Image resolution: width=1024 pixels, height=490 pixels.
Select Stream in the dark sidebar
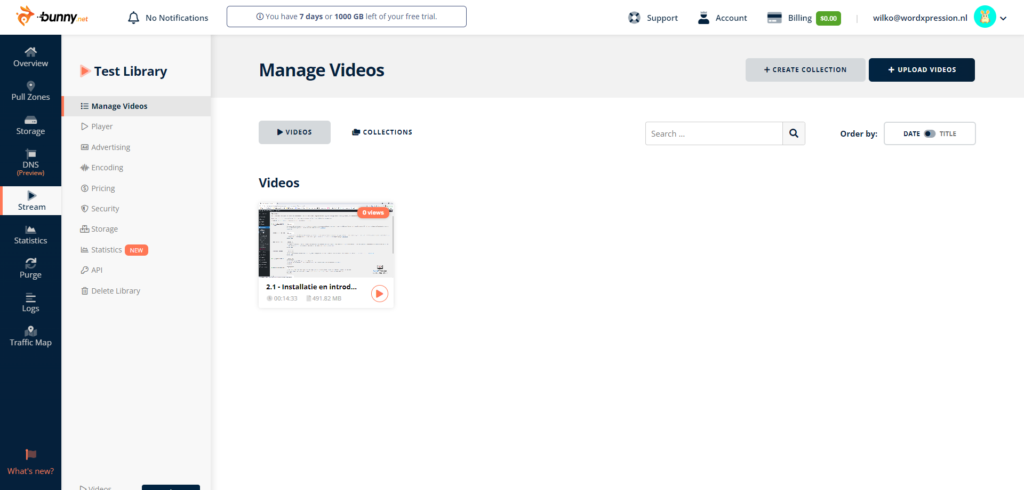31,201
